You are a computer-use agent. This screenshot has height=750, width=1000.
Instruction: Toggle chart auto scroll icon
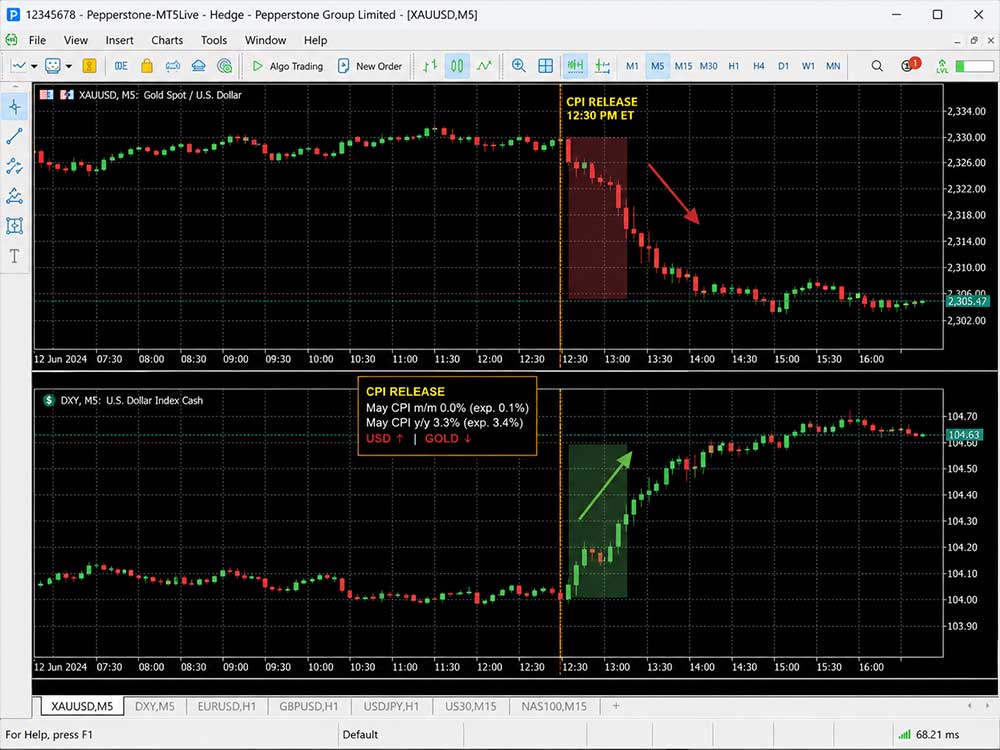click(575, 66)
